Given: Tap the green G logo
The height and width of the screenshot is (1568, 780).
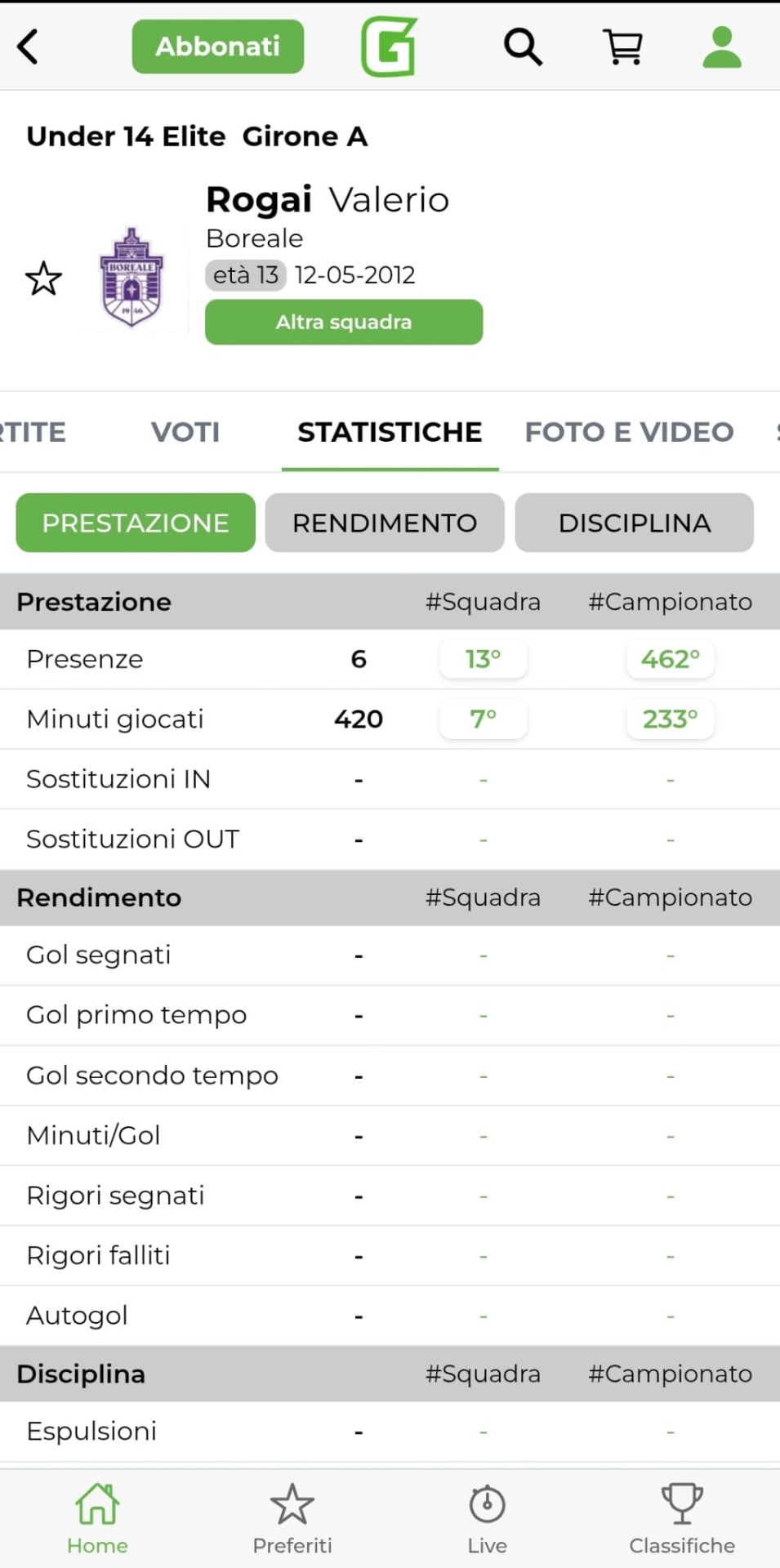Looking at the screenshot, I should click(x=390, y=47).
